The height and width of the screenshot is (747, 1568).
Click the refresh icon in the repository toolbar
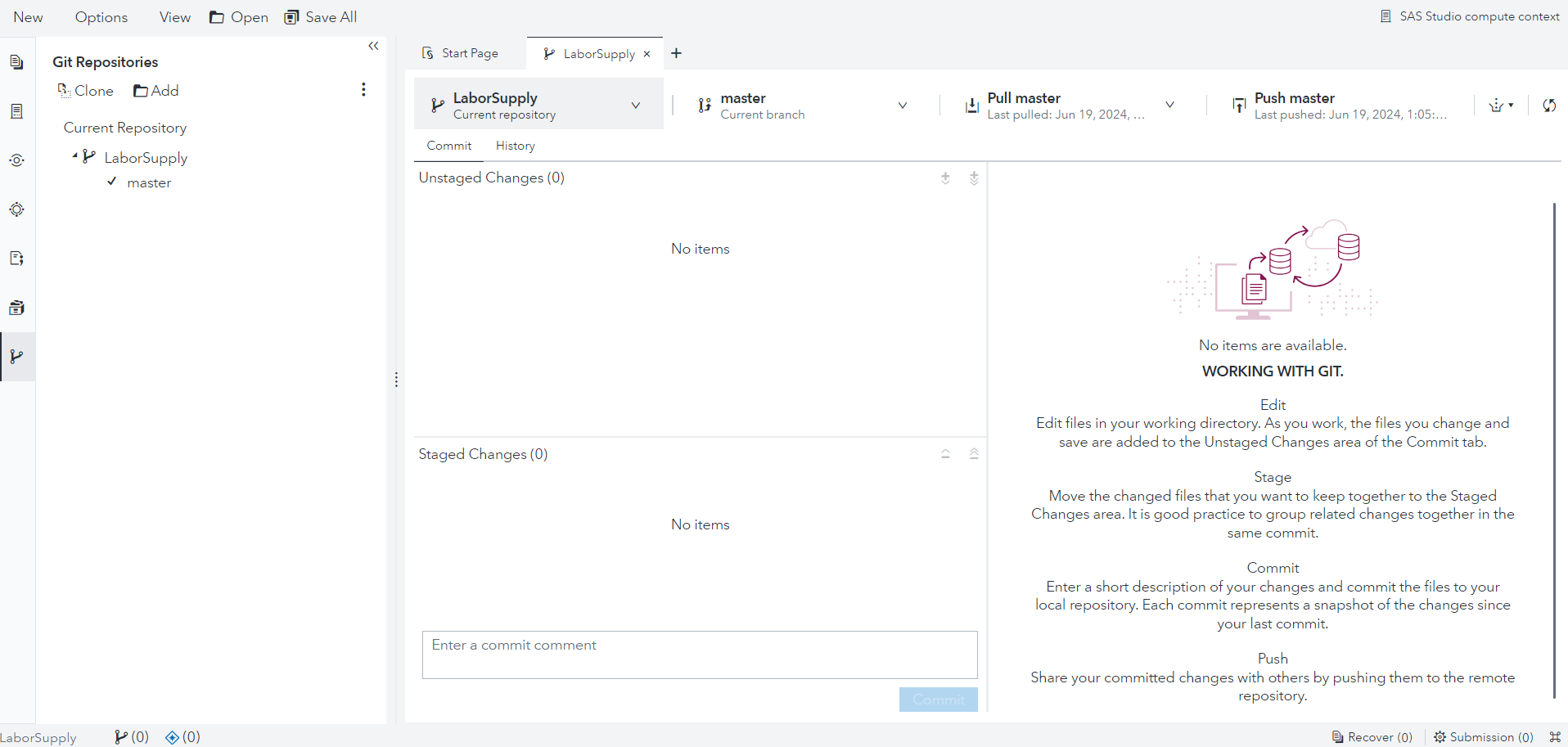click(1548, 106)
